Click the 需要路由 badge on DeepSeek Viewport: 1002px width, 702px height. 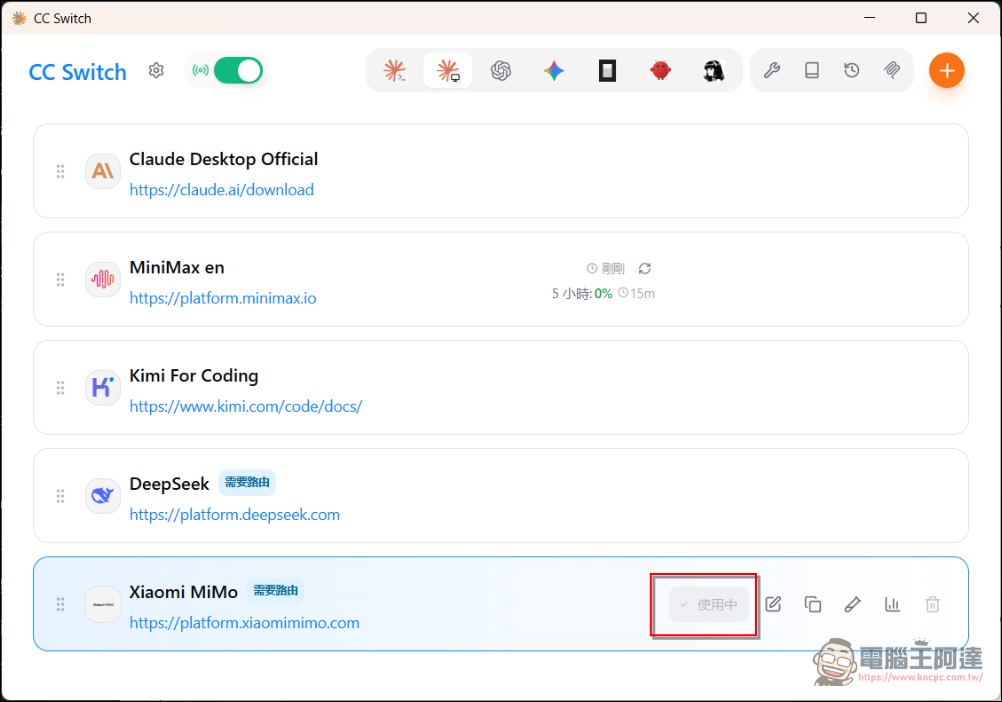[x=247, y=483]
